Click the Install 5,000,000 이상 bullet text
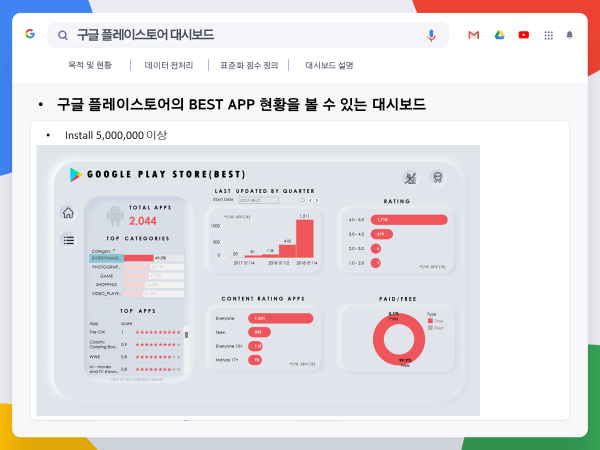Image resolution: width=600 pixels, height=450 pixels. [116, 135]
